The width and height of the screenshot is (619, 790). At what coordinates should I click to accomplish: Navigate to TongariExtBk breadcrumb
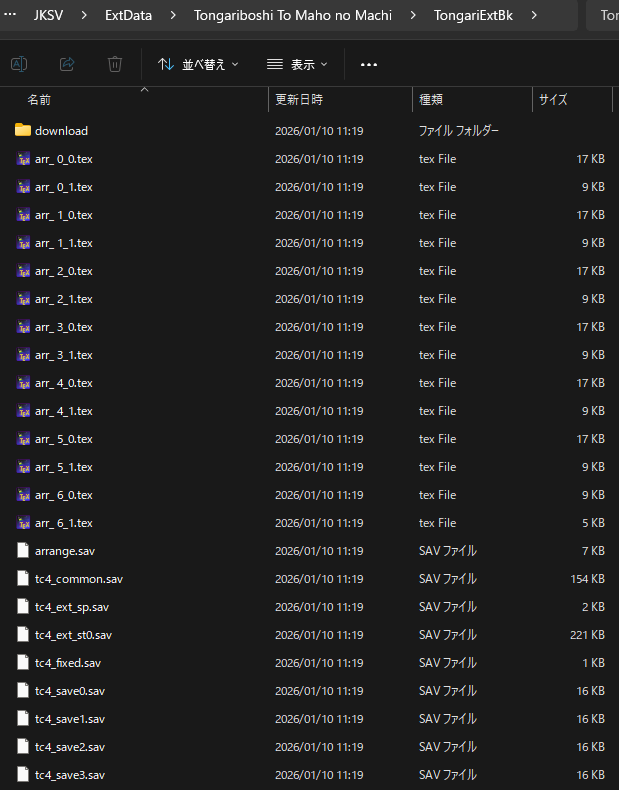(473, 15)
